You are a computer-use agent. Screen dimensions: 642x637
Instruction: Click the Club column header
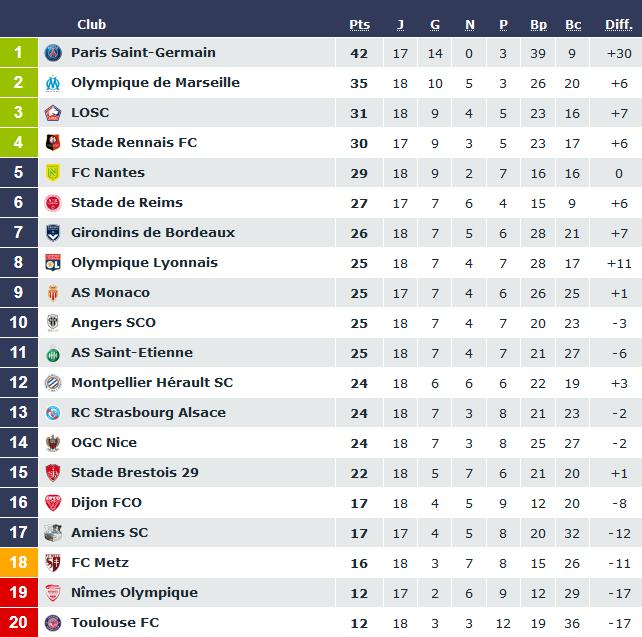[91, 24]
